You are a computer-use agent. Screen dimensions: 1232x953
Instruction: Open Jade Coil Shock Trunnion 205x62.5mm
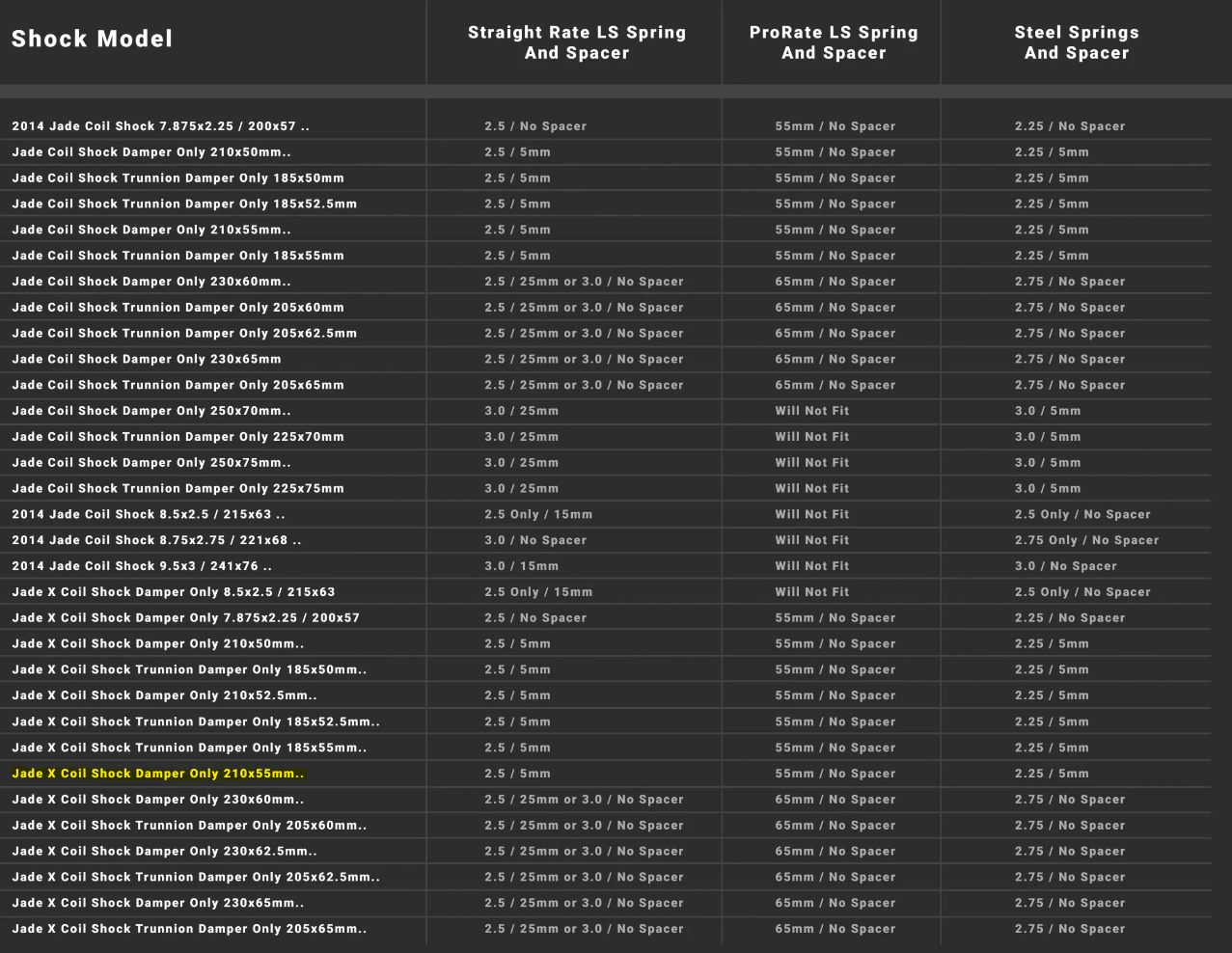[184, 333]
